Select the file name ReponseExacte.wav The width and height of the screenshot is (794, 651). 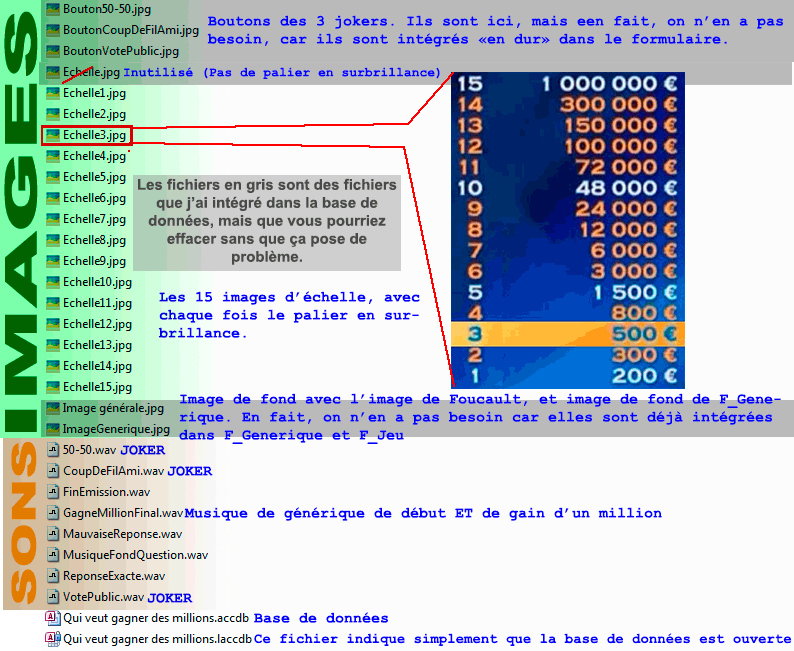[x=114, y=576]
